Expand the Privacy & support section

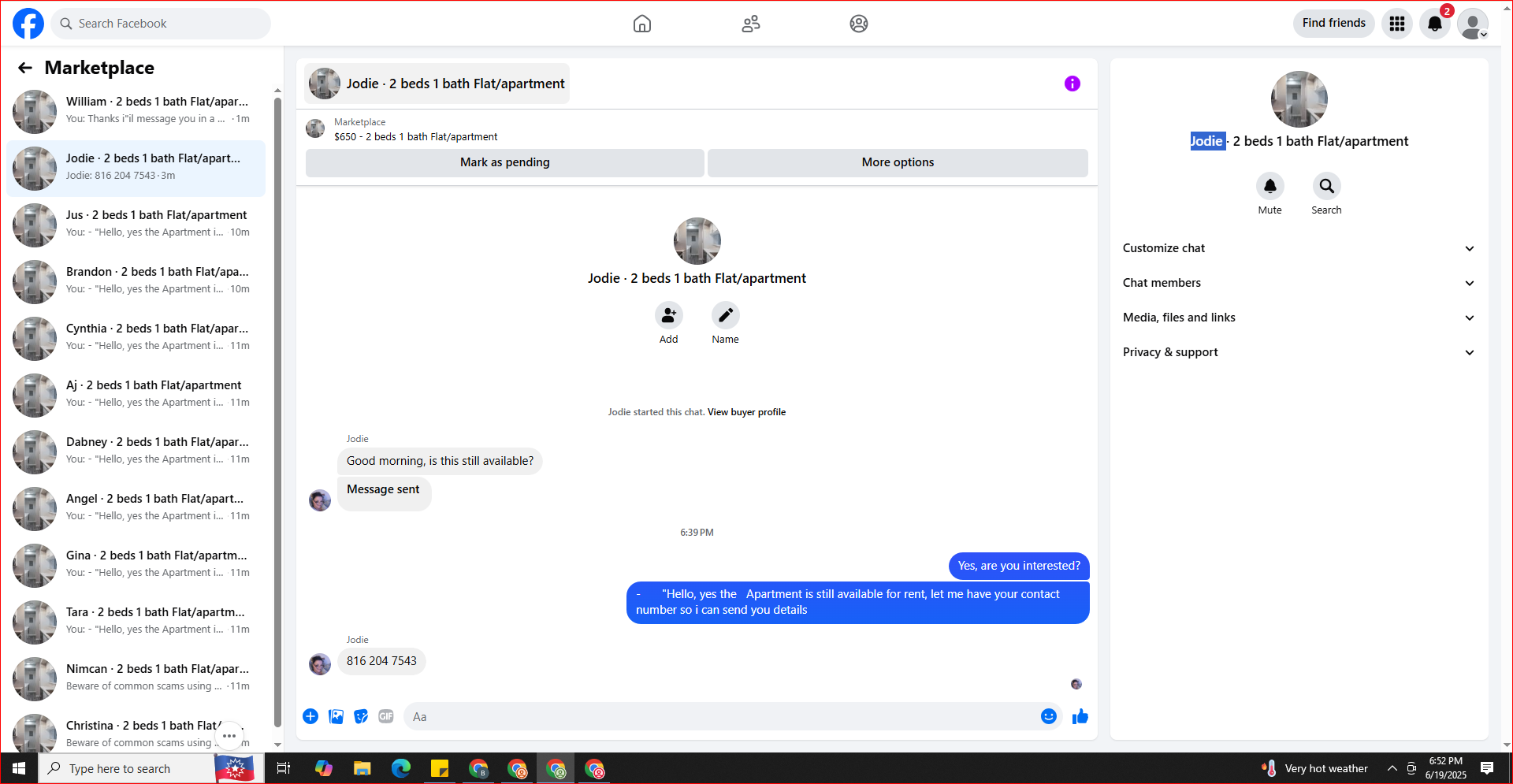tap(1299, 352)
